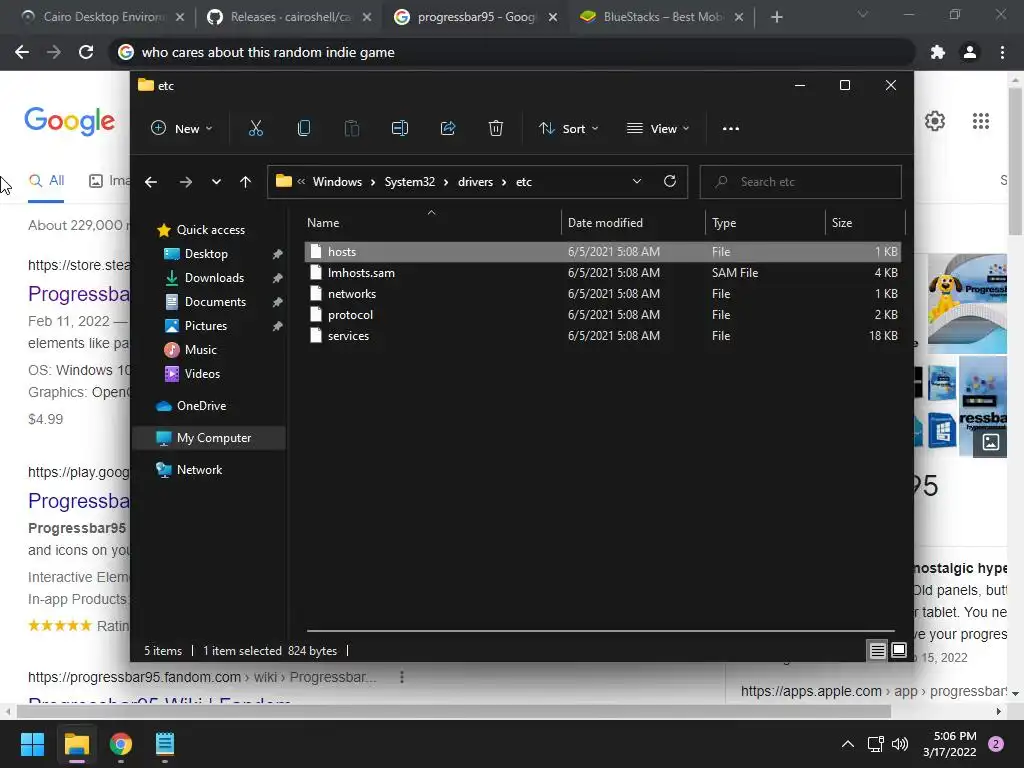Screen dimensions: 1024x768
Task: Show hidden system tray icons
Action: (848, 744)
